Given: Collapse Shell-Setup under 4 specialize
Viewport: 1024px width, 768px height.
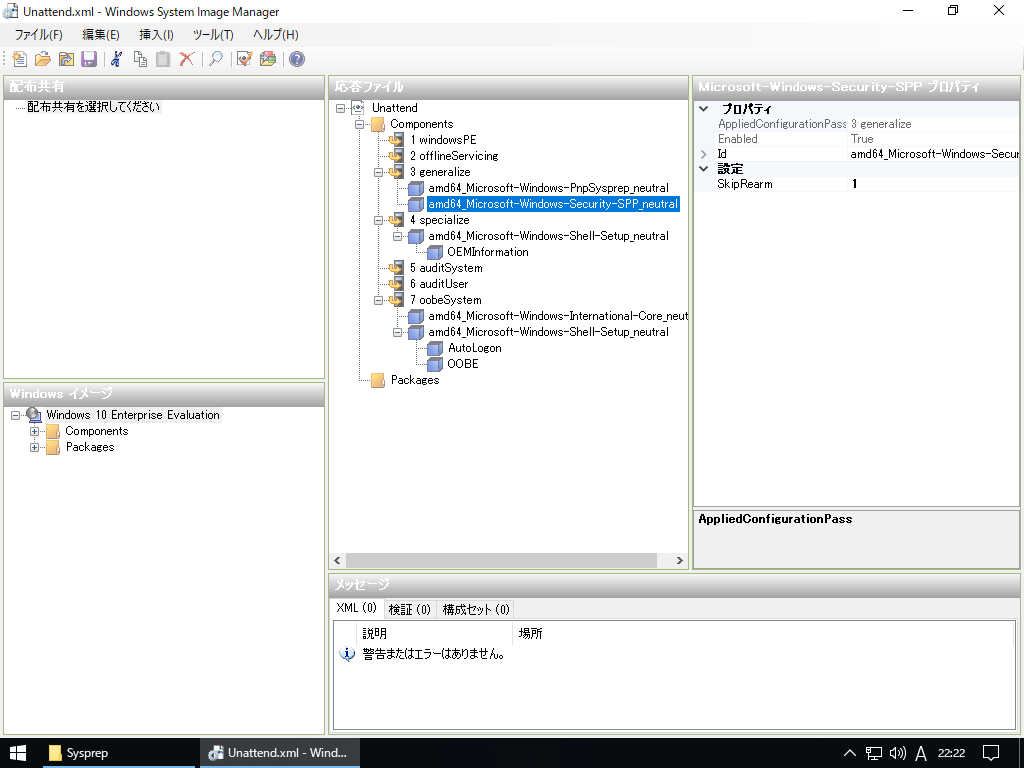Looking at the screenshot, I should click(397, 236).
